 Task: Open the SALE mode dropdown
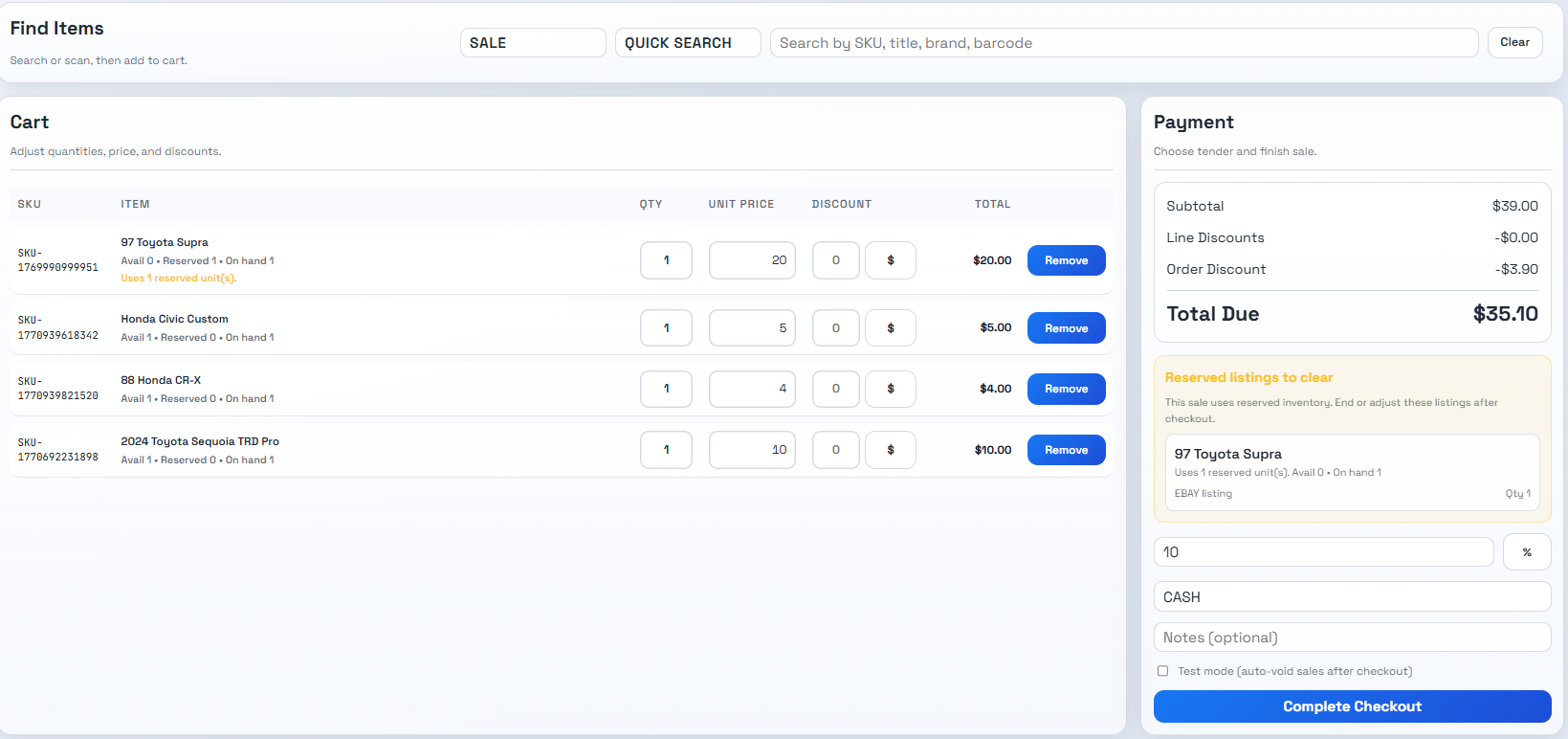point(533,42)
